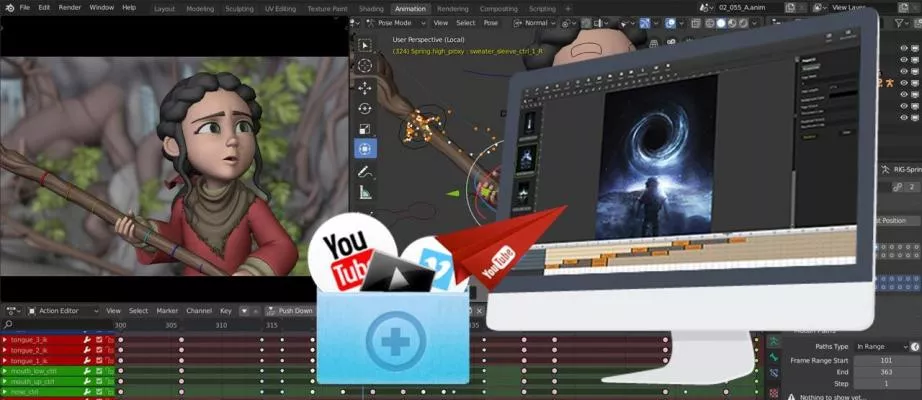The width and height of the screenshot is (922, 400).
Task: Open the Action Editor mode dropdown
Action: [x=64, y=311]
